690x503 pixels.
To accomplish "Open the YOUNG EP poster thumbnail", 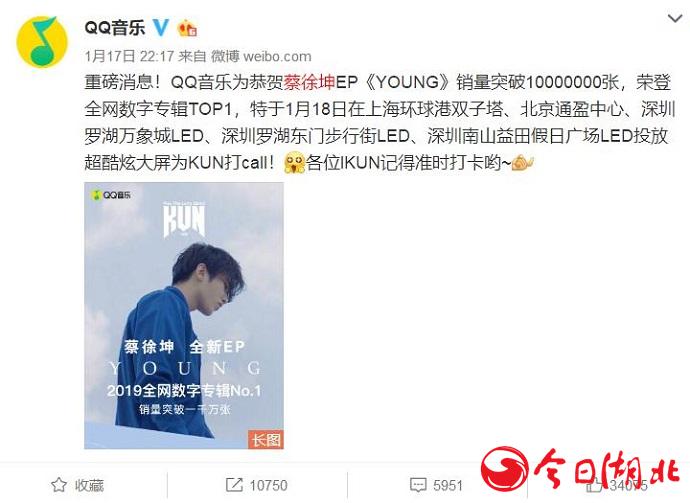I will click(184, 316).
